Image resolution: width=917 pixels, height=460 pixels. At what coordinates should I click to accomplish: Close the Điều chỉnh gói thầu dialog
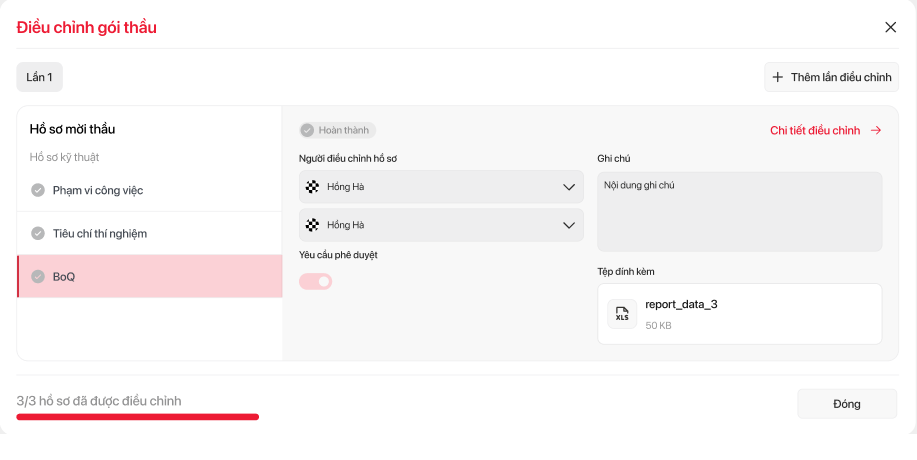pyautogui.click(x=890, y=27)
